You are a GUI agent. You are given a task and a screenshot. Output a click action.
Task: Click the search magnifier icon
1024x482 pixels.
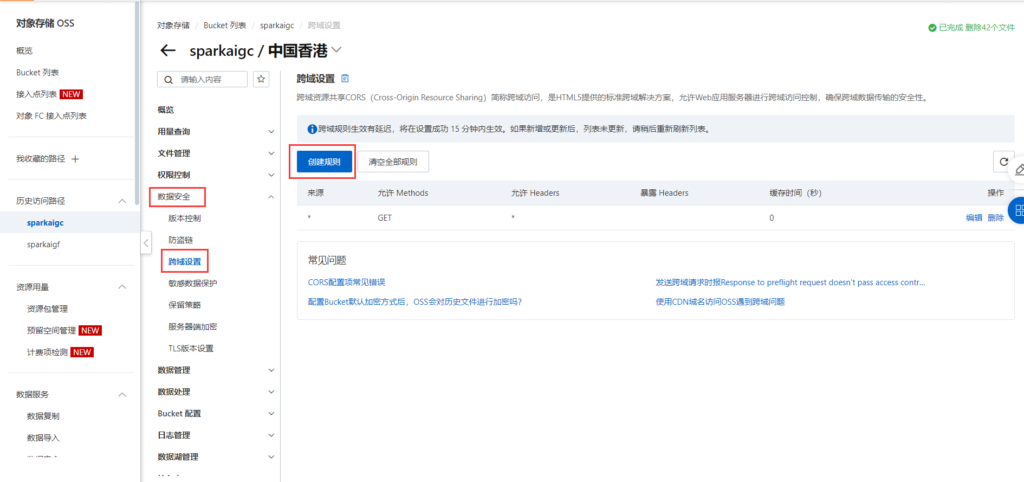(168, 80)
